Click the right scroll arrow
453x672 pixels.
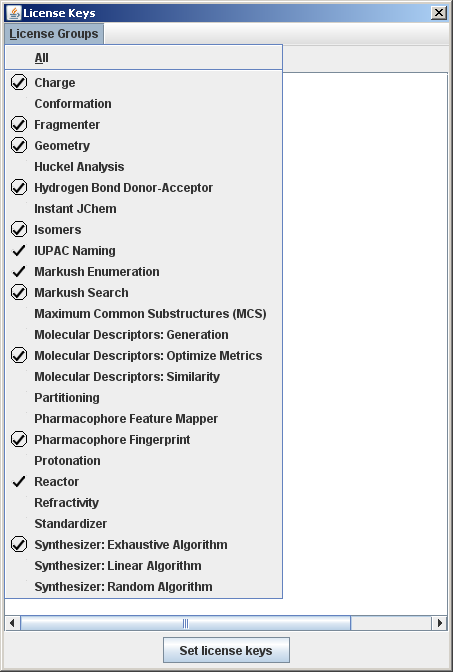click(440, 623)
